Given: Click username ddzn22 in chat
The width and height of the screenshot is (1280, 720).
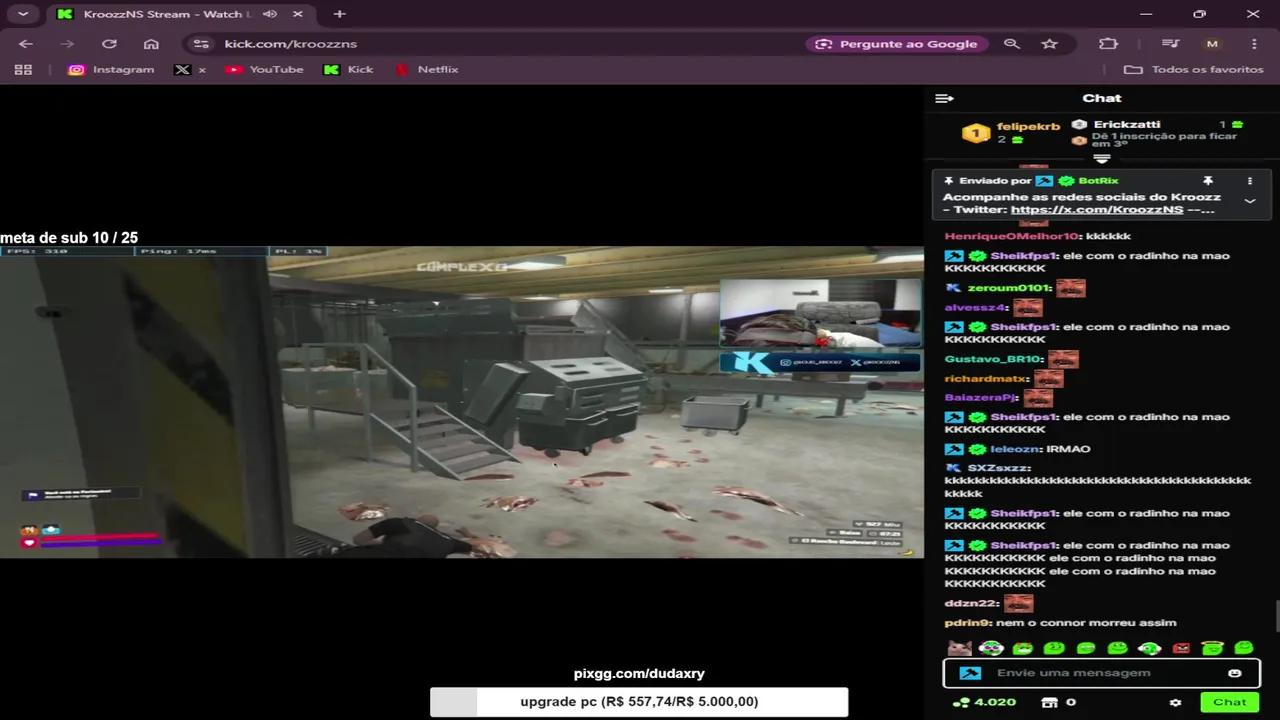Looking at the screenshot, I should [971, 603].
